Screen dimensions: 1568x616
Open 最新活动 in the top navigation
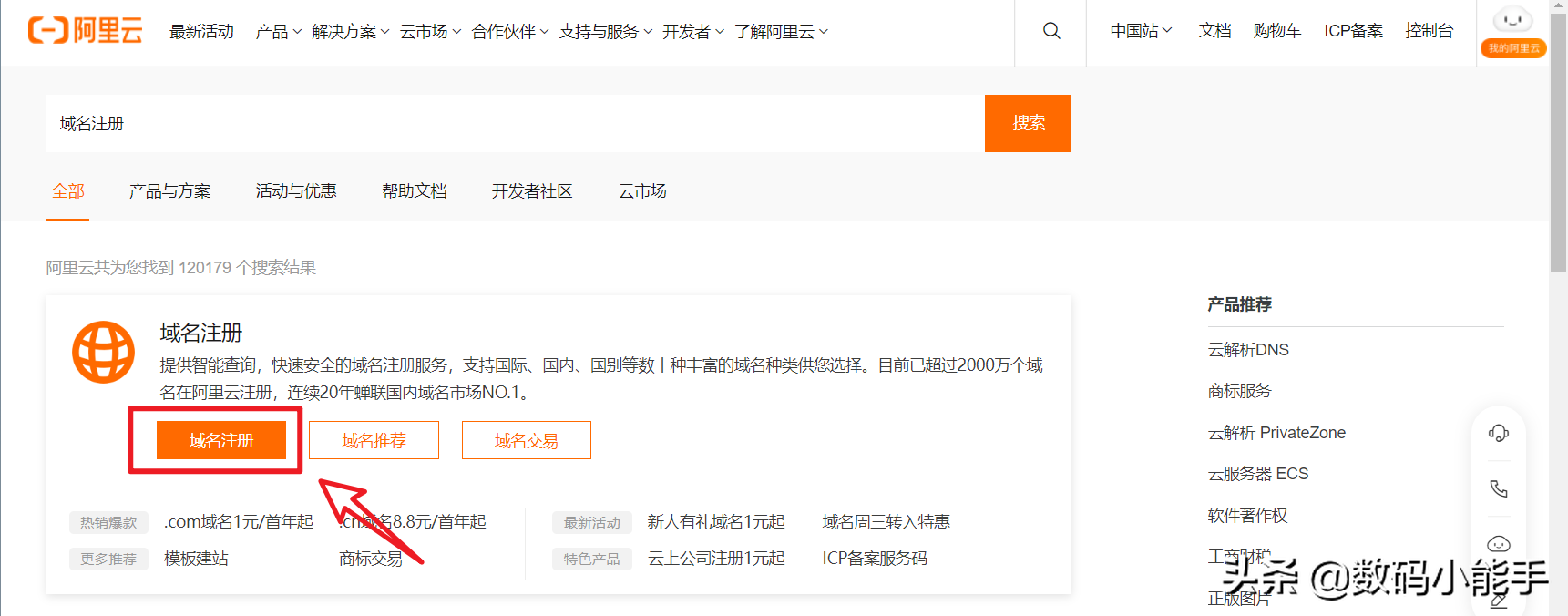point(201,32)
